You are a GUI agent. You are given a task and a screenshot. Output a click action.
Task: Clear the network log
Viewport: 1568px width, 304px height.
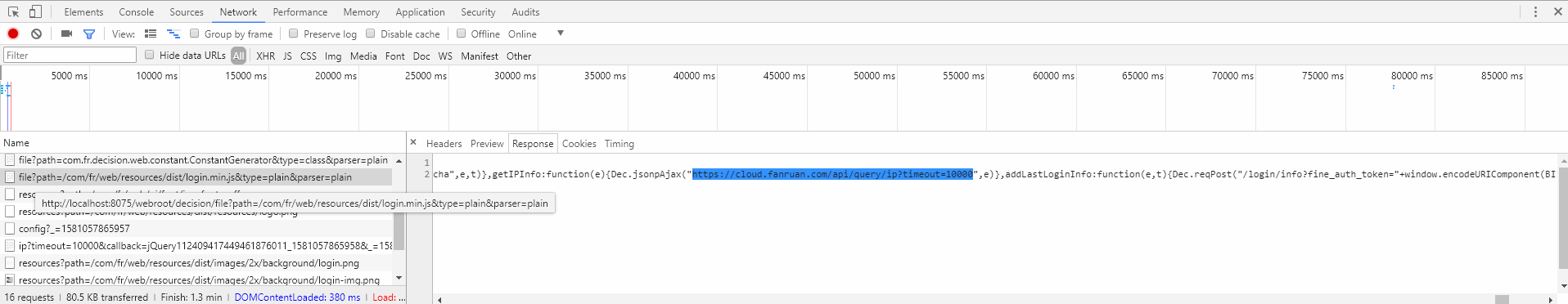(36, 34)
